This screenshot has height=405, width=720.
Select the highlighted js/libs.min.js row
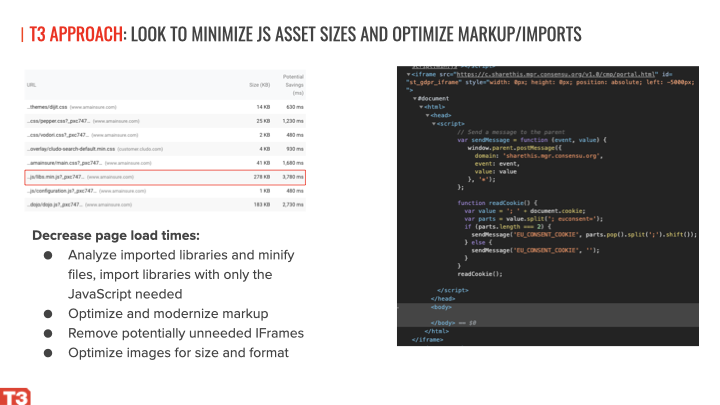[165, 177]
